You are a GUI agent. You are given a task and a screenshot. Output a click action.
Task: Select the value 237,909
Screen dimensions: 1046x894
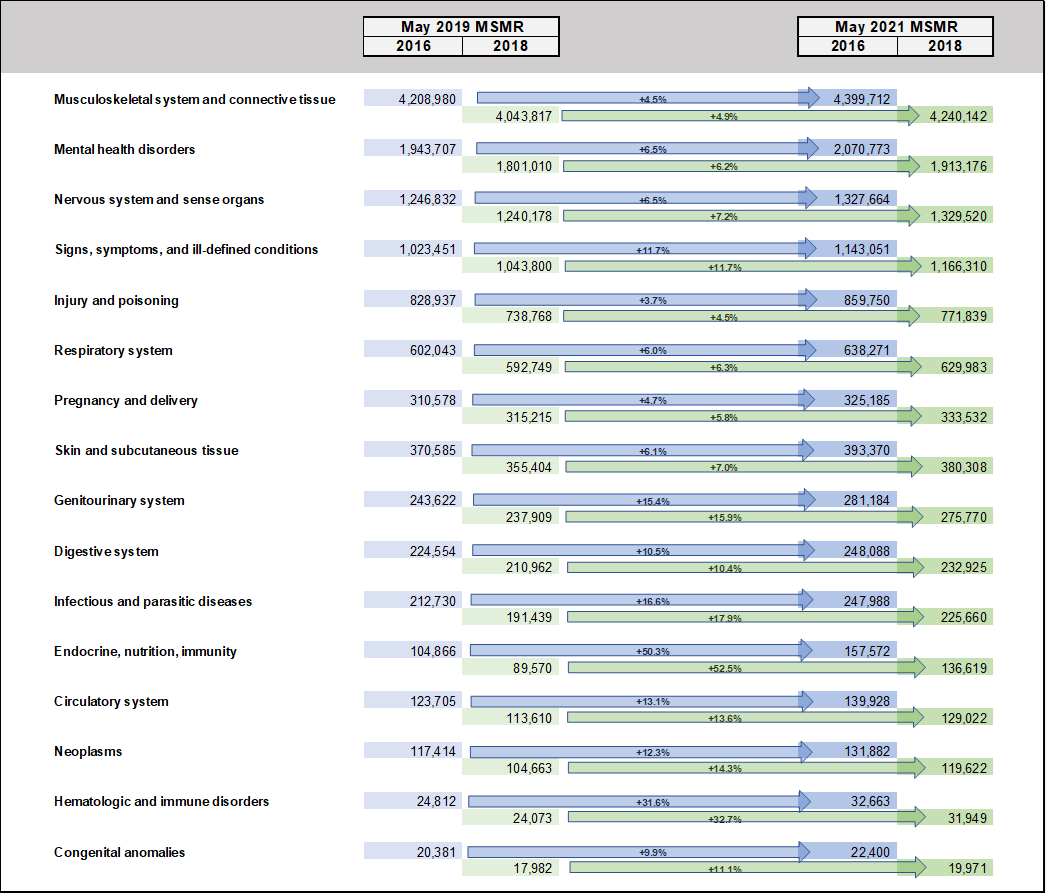tap(528, 517)
